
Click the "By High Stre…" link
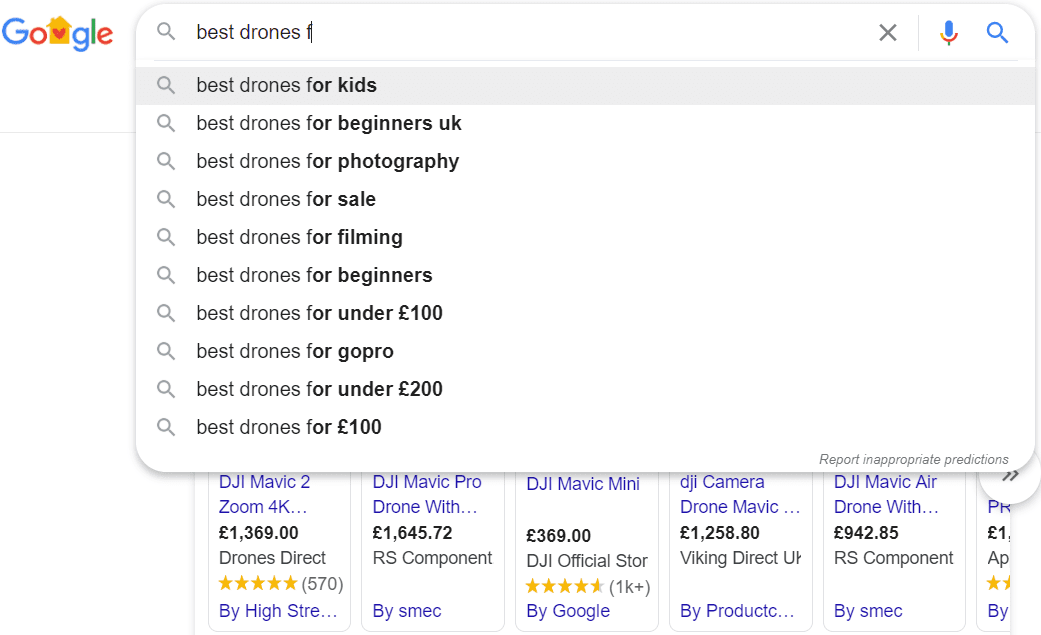(278, 610)
